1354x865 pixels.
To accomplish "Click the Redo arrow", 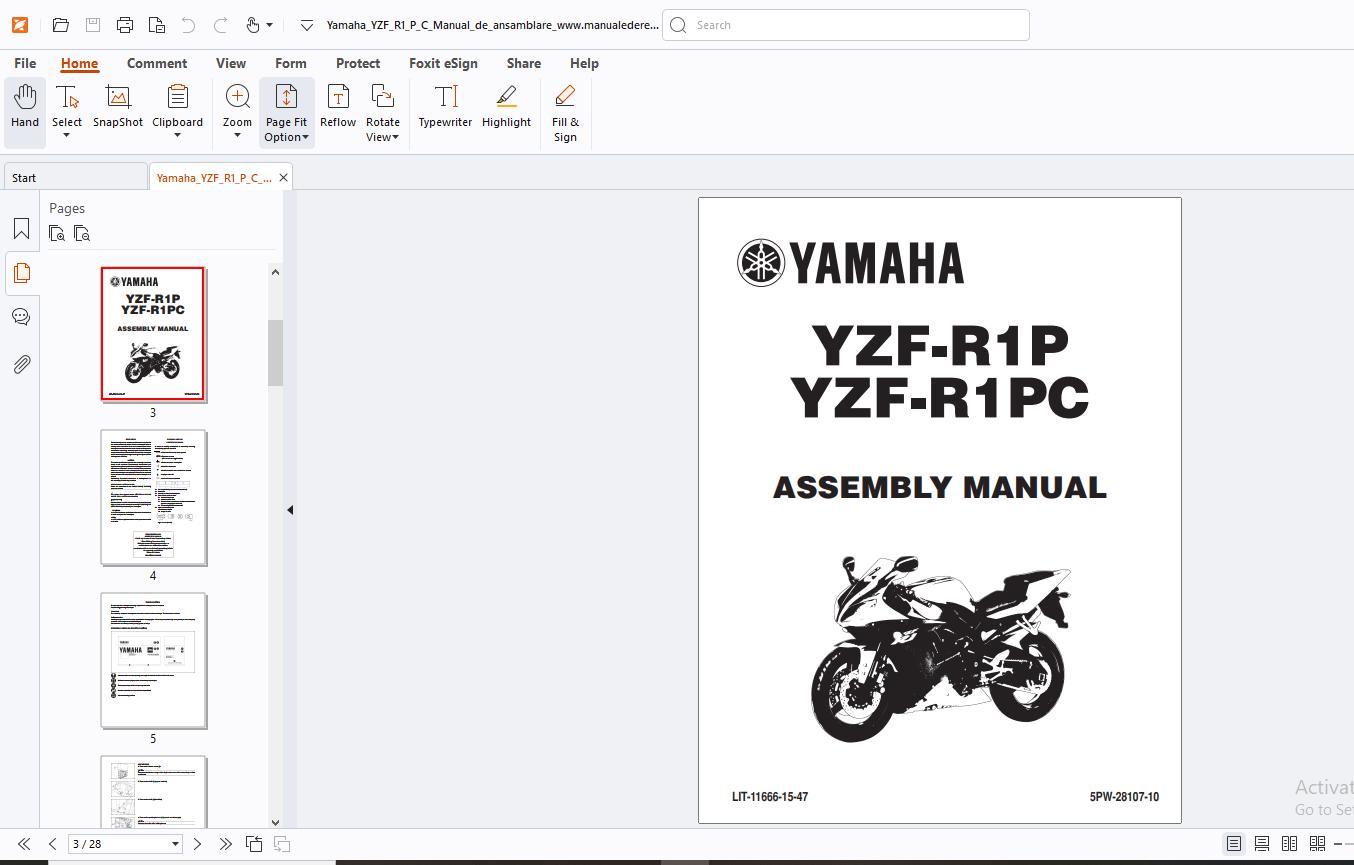I will pos(221,25).
